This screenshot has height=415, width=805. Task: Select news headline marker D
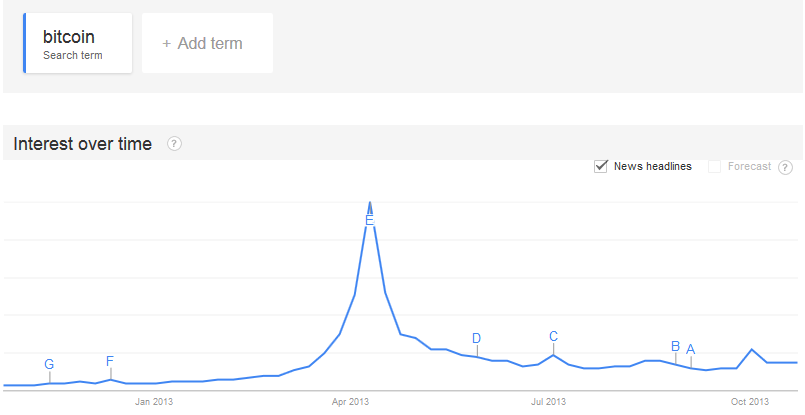[476, 338]
